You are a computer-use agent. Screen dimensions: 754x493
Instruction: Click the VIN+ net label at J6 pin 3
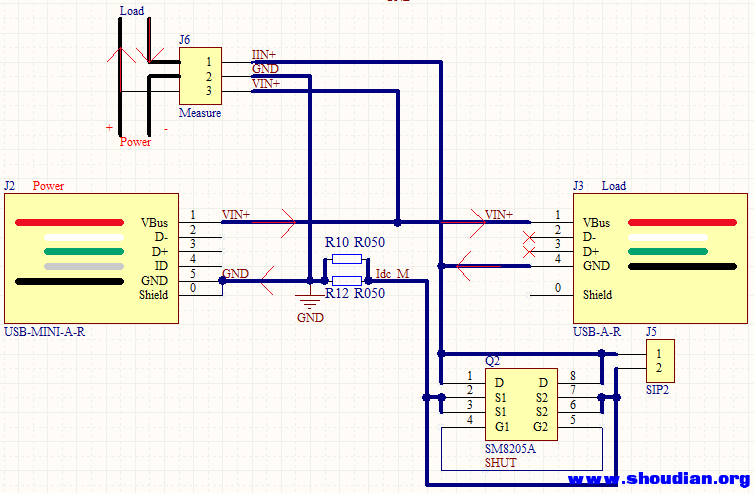point(266,84)
